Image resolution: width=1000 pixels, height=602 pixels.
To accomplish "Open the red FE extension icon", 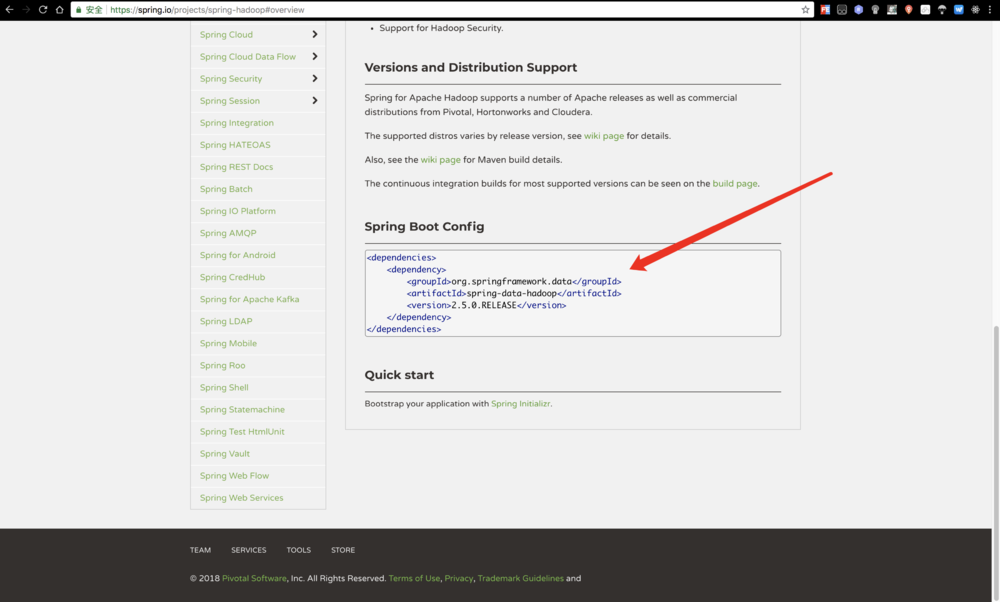I will 825,10.
